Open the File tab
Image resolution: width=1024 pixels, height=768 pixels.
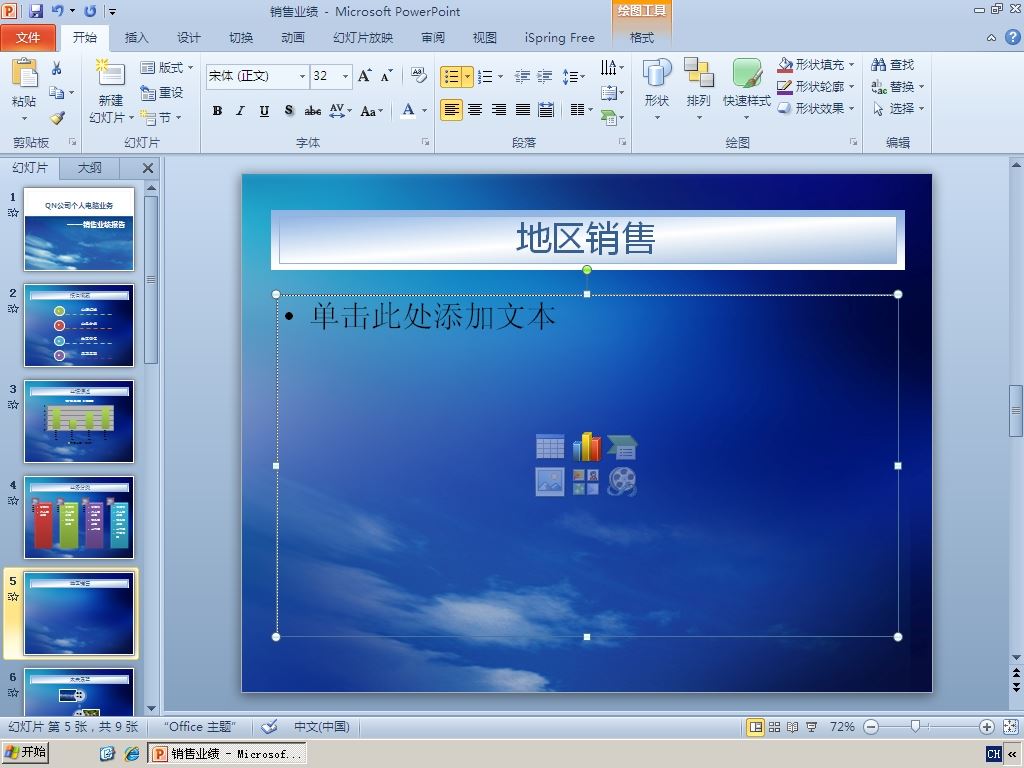[x=28, y=38]
